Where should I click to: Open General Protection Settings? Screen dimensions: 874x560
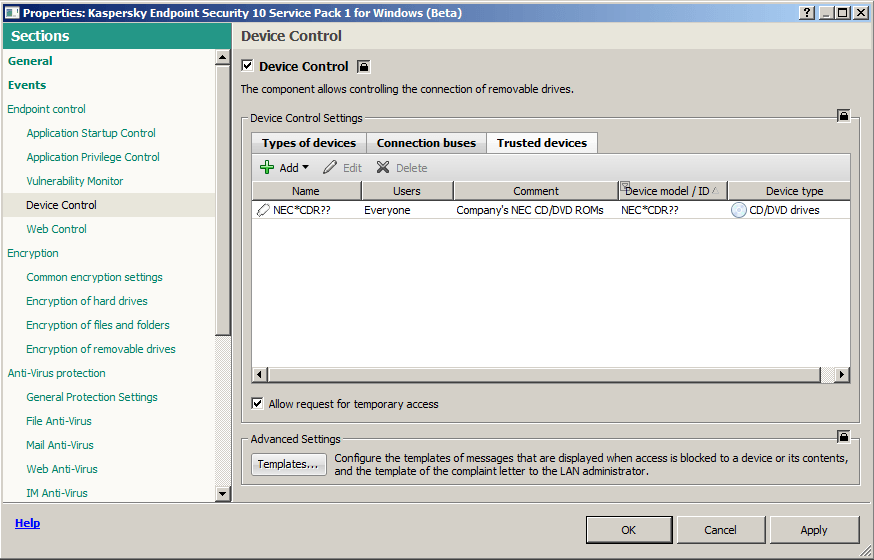tap(92, 397)
